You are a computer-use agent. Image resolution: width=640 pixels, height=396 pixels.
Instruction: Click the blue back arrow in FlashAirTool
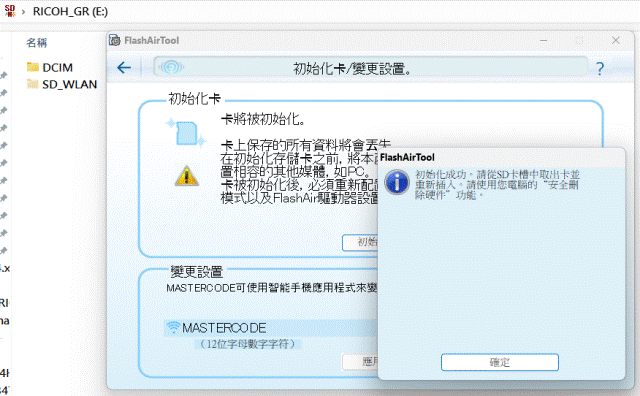[x=124, y=67]
